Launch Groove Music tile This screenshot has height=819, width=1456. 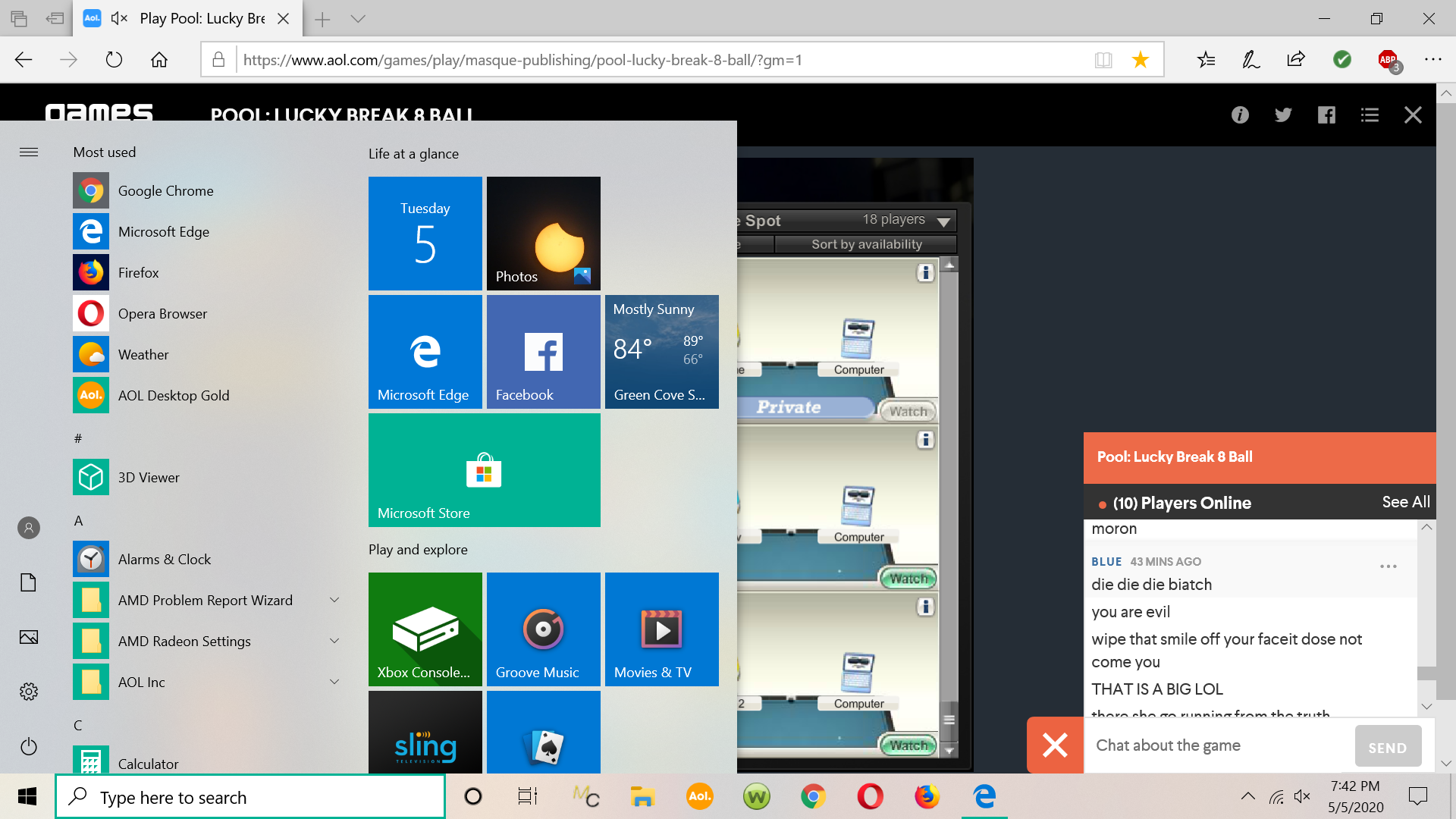(543, 629)
